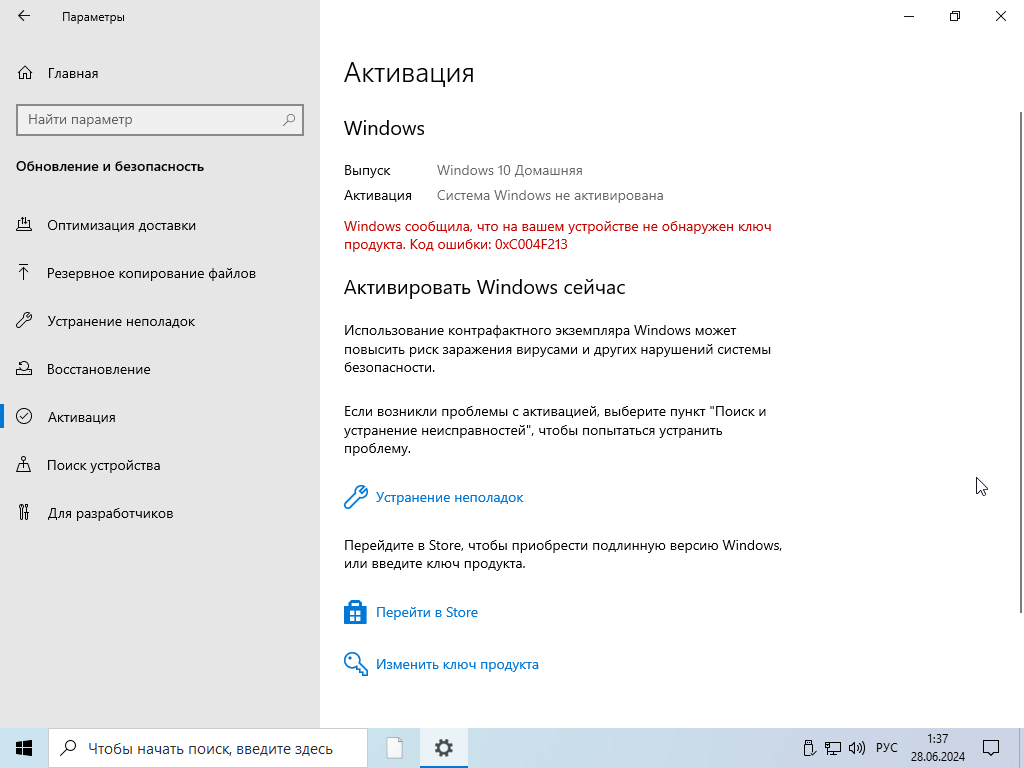
Task: Click the volume speaker tray icon
Action: click(x=857, y=747)
